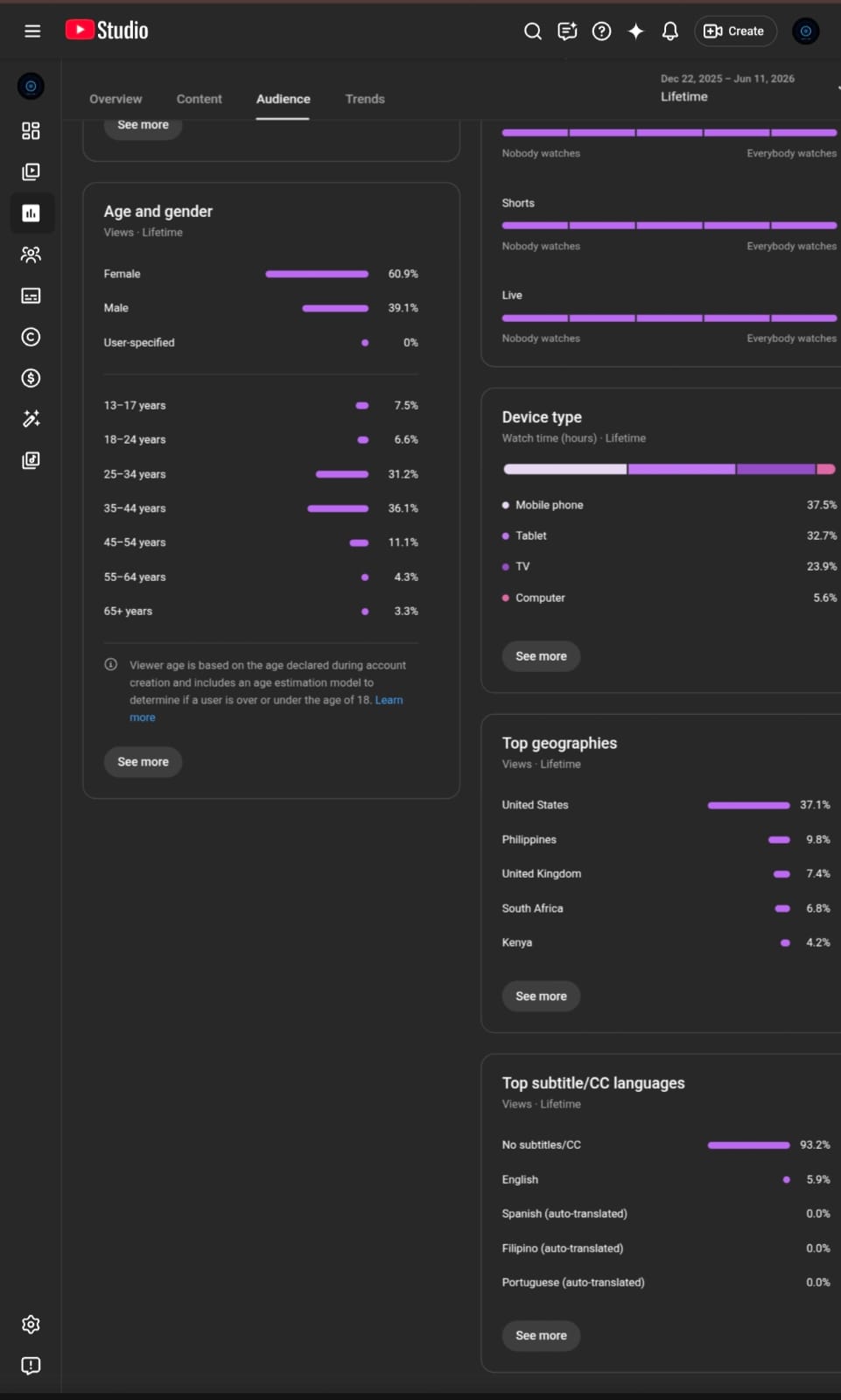
Task: Click See more under Top geographies
Action: click(x=541, y=996)
